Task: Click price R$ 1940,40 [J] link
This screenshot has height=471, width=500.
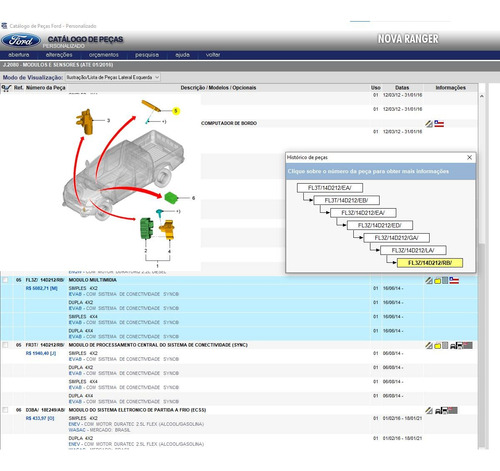Action: [x=41, y=353]
